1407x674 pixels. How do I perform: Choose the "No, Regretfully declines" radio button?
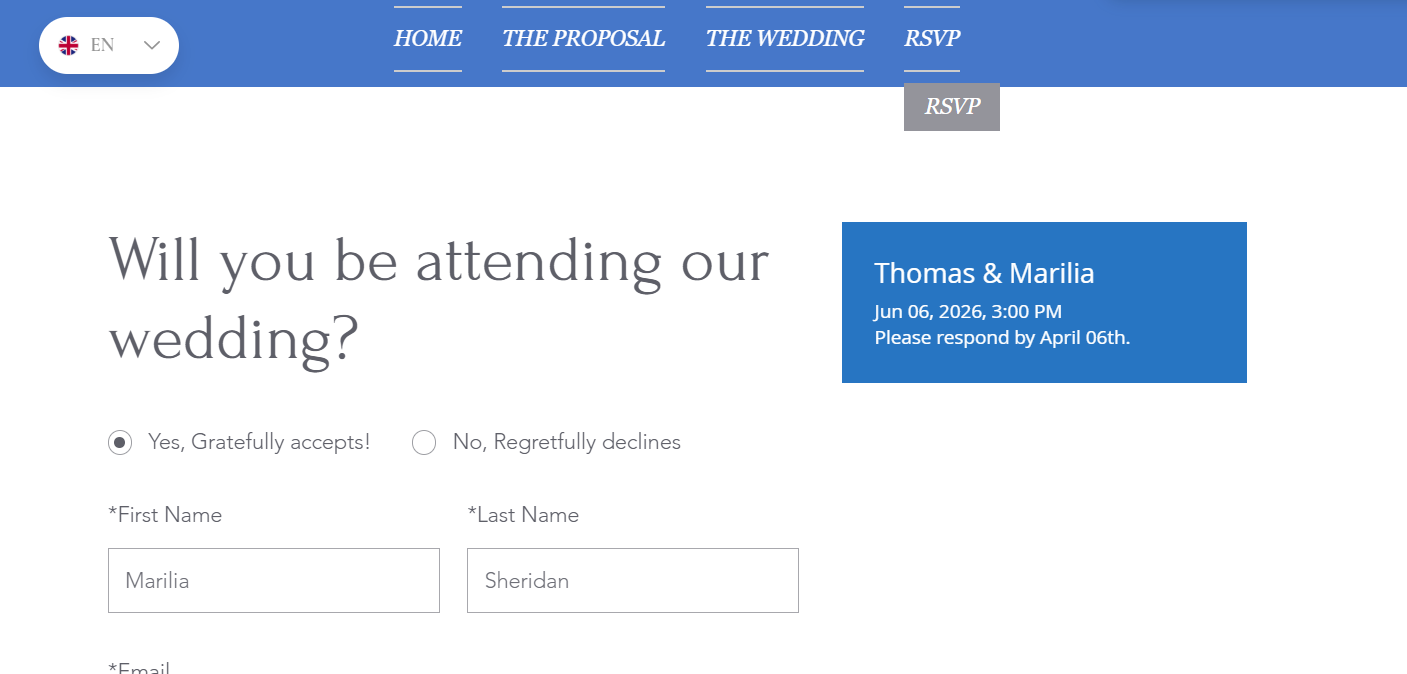[x=424, y=443]
